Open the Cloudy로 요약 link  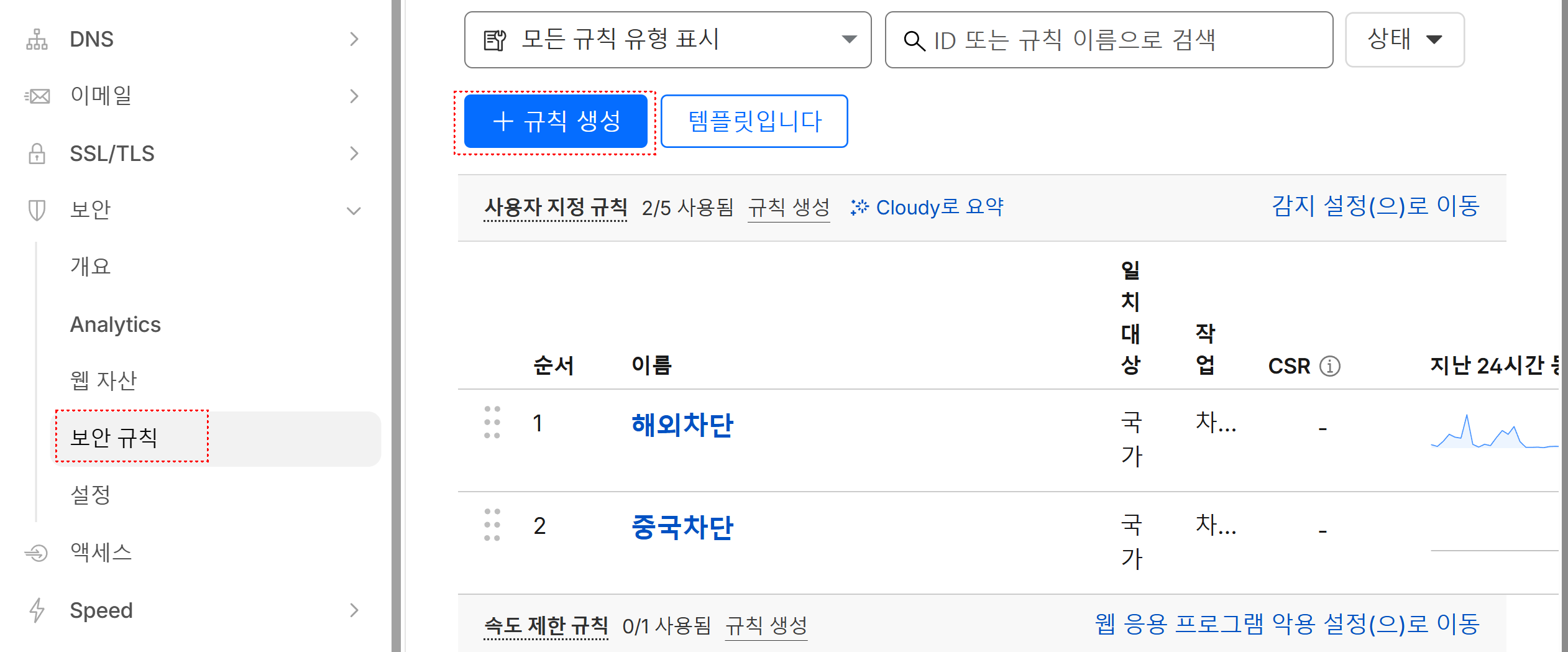(x=927, y=208)
